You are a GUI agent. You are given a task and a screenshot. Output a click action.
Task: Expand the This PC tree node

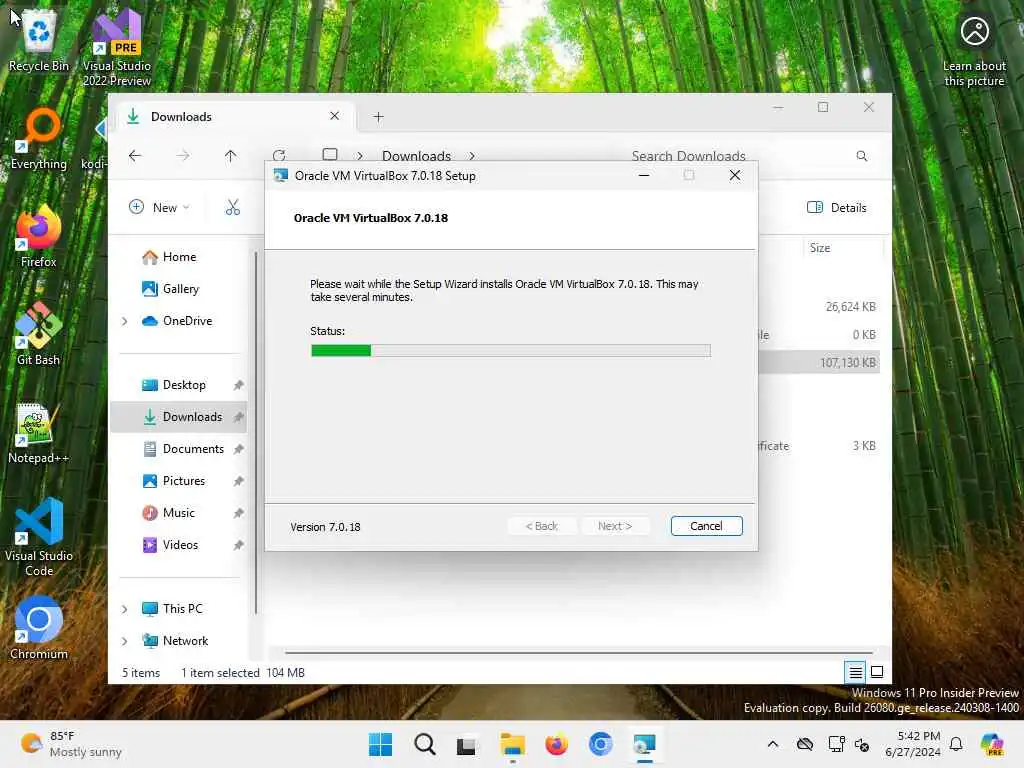(x=125, y=609)
